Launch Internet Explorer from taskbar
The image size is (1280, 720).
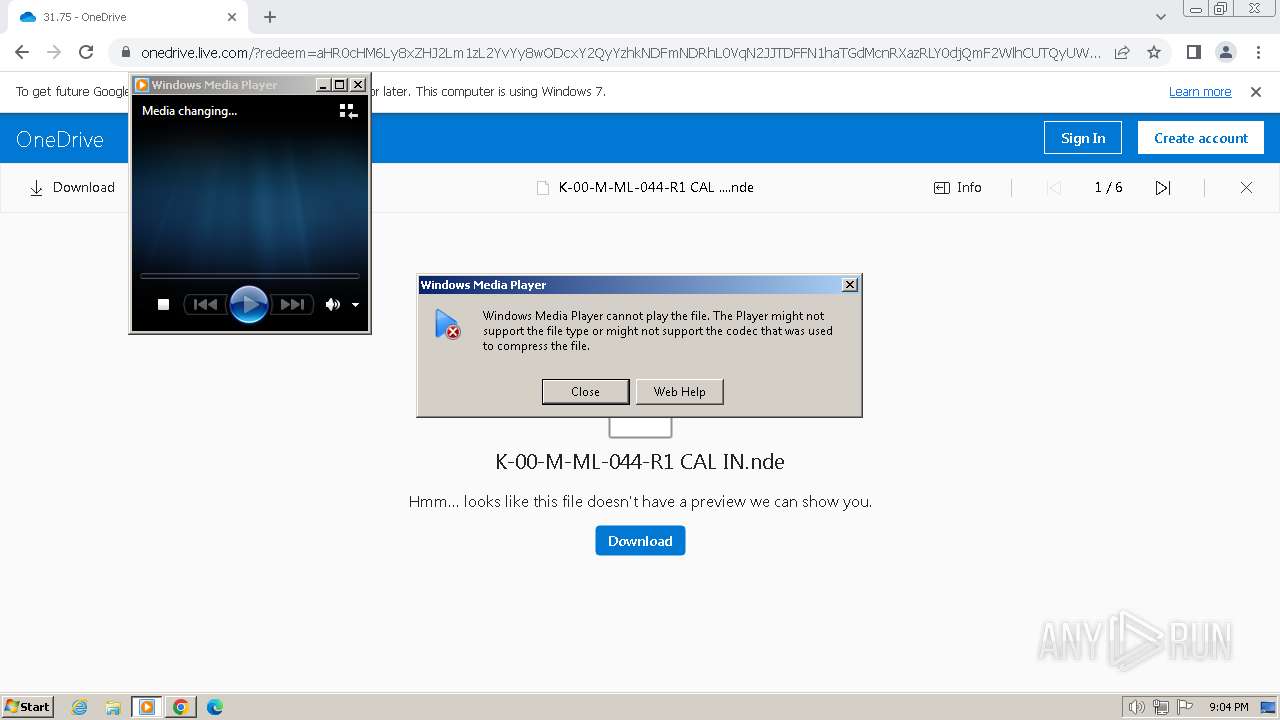[x=80, y=707]
